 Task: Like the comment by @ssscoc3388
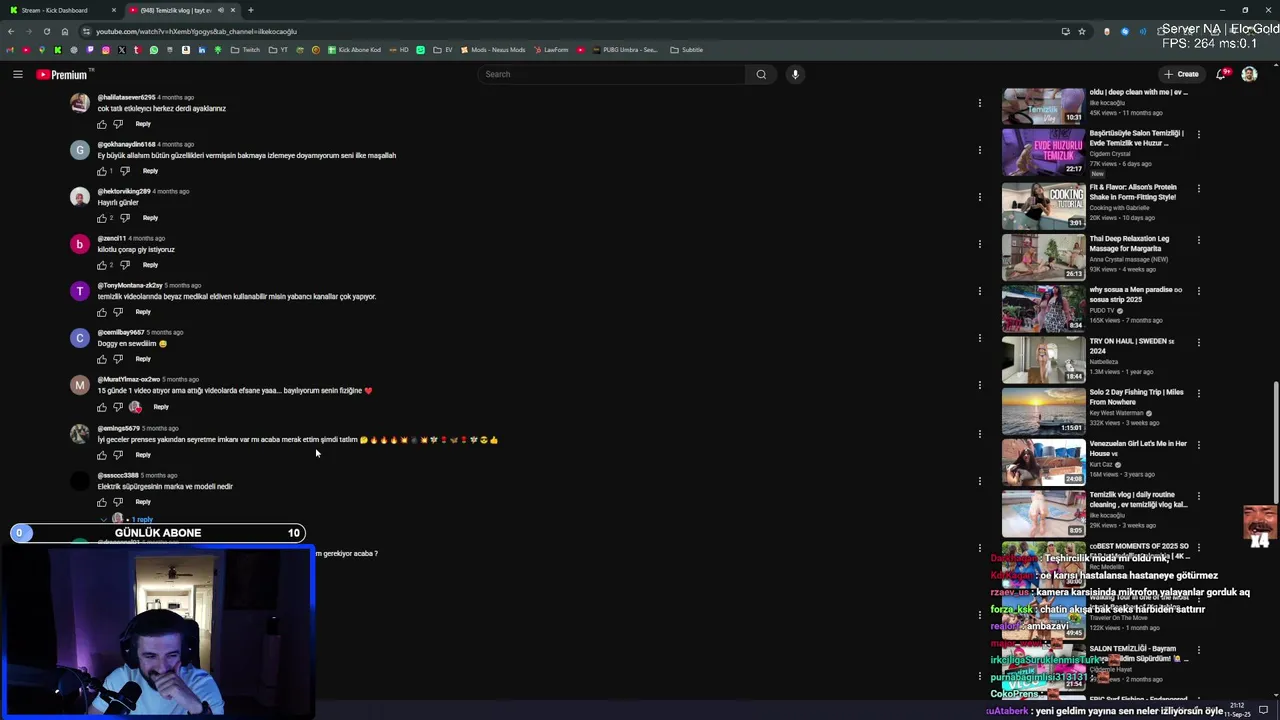[101, 502]
